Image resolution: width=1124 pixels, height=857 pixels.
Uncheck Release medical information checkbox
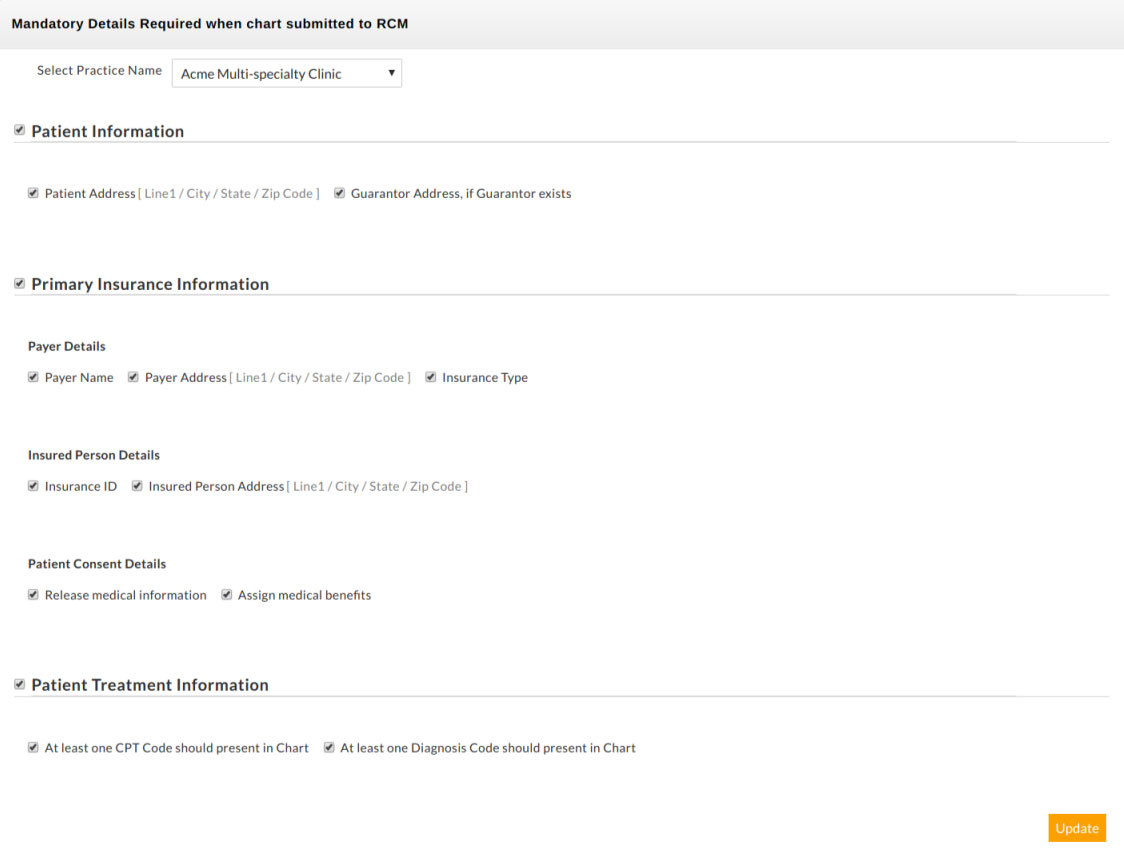pos(33,595)
